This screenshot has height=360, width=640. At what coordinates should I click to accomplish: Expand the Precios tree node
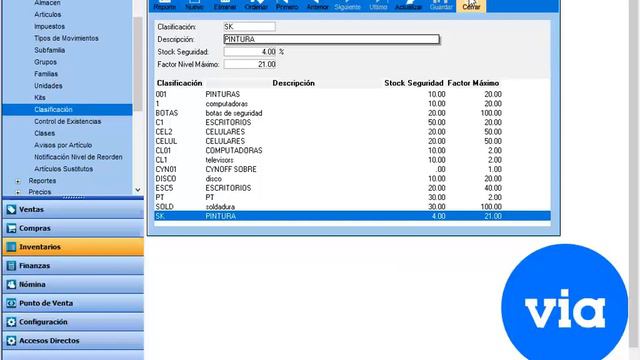(x=18, y=192)
